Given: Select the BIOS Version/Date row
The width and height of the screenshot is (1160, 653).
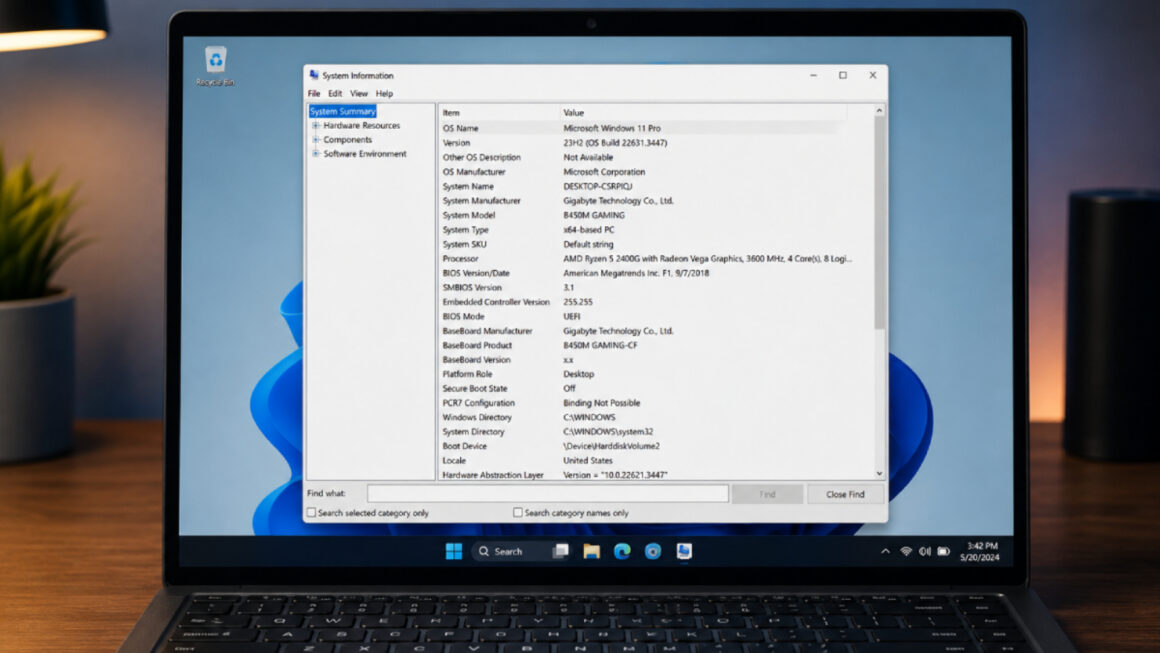Looking at the screenshot, I should pos(644,273).
